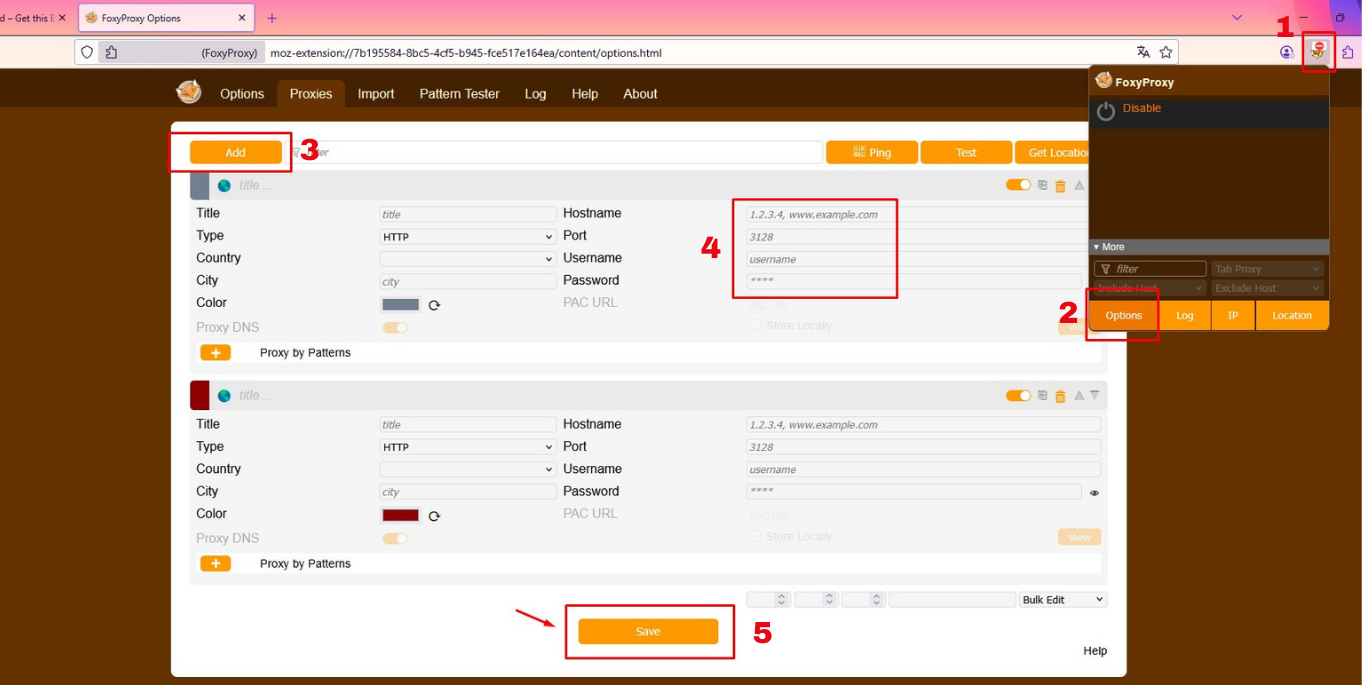Image resolution: width=1362 pixels, height=685 pixels.
Task: Open the FoxyProxy toolbar extension icon
Action: coord(1318,51)
